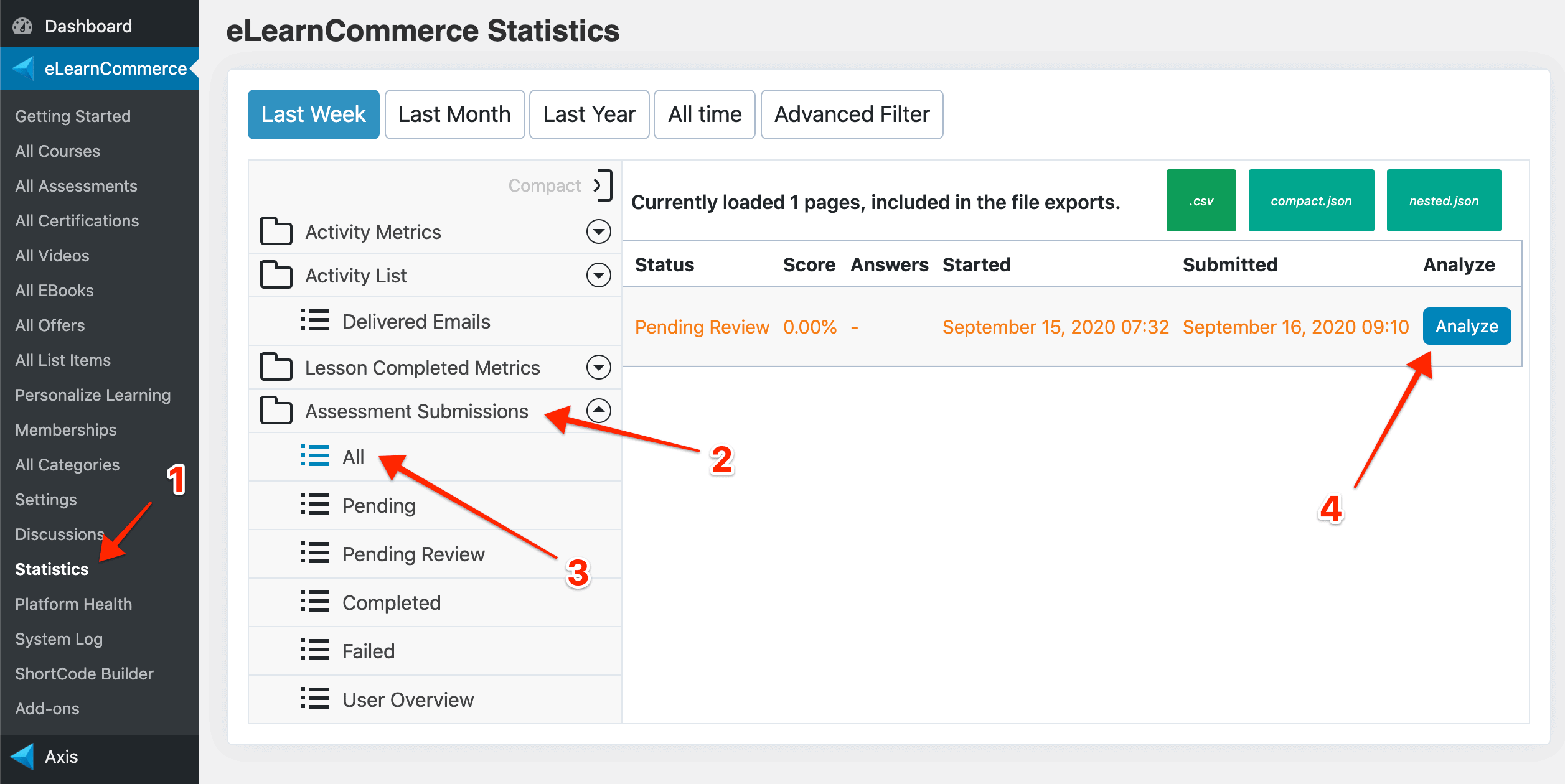The image size is (1565, 784).
Task: Open User Overview report
Action: [x=435, y=699]
